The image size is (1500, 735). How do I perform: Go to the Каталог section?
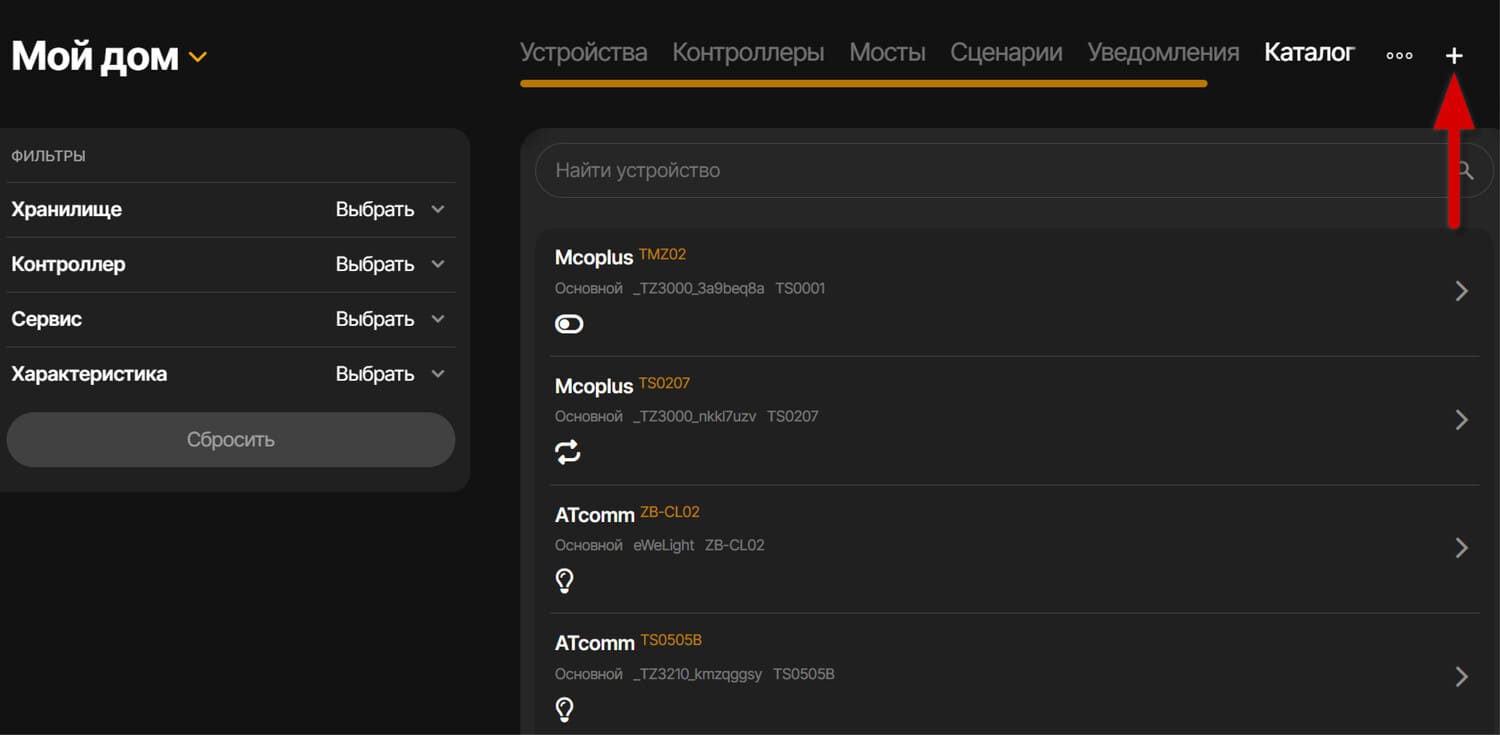tap(1309, 52)
